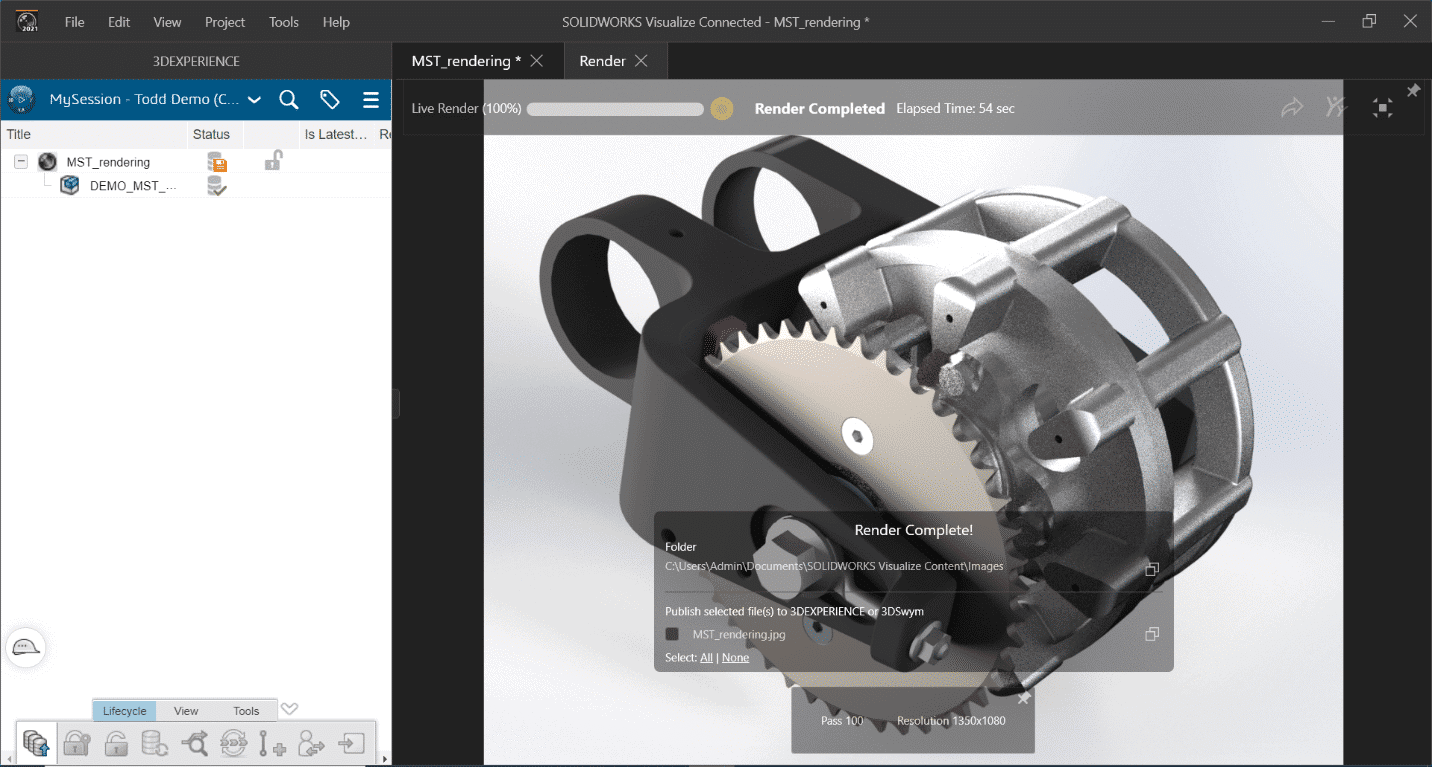Click the unlocked padlock icon for MST_rendering
Image resolution: width=1432 pixels, height=767 pixels.
click(x=273, y=160)
